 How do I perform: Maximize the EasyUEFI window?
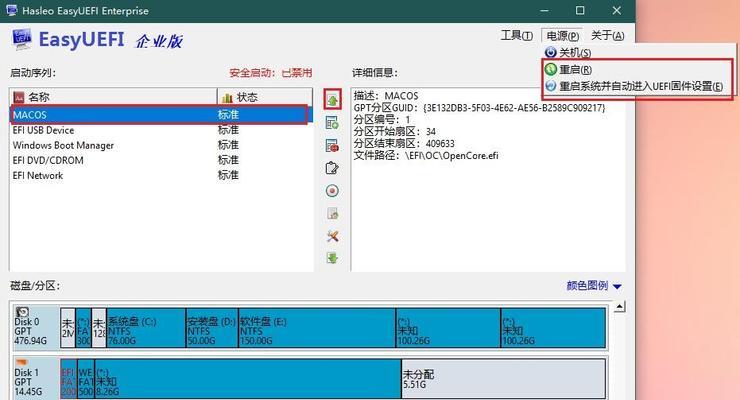coord(580,10)
